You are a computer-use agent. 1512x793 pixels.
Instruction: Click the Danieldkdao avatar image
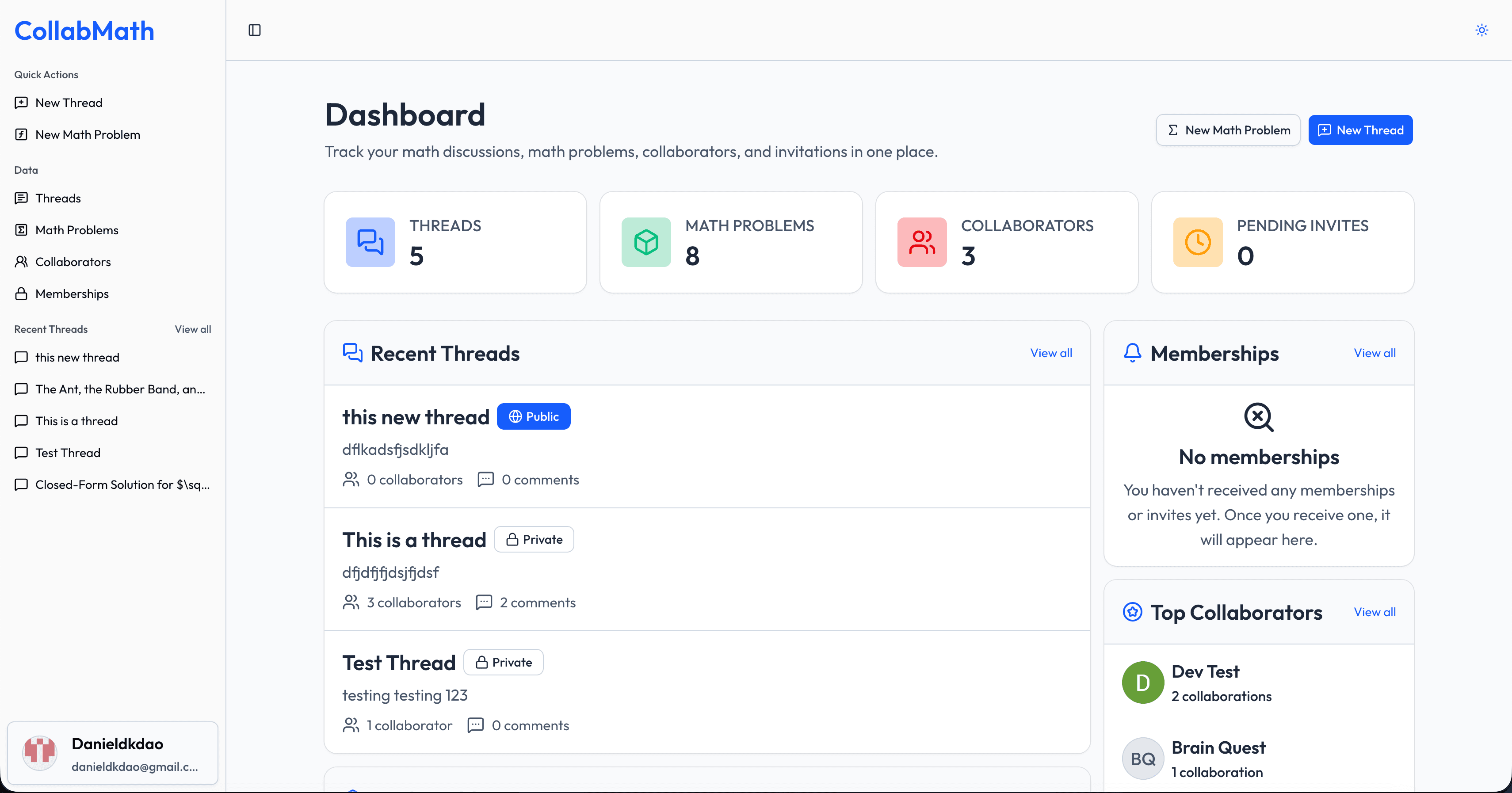click(39, 753)
